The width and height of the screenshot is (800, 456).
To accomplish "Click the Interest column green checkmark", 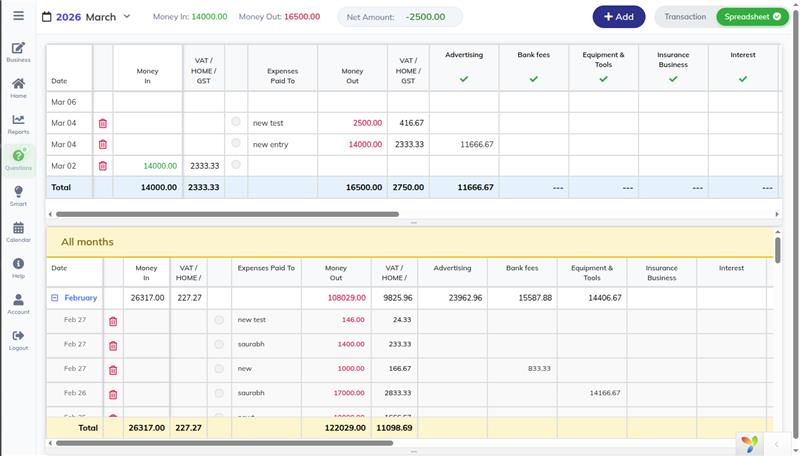I will (743, 79).
